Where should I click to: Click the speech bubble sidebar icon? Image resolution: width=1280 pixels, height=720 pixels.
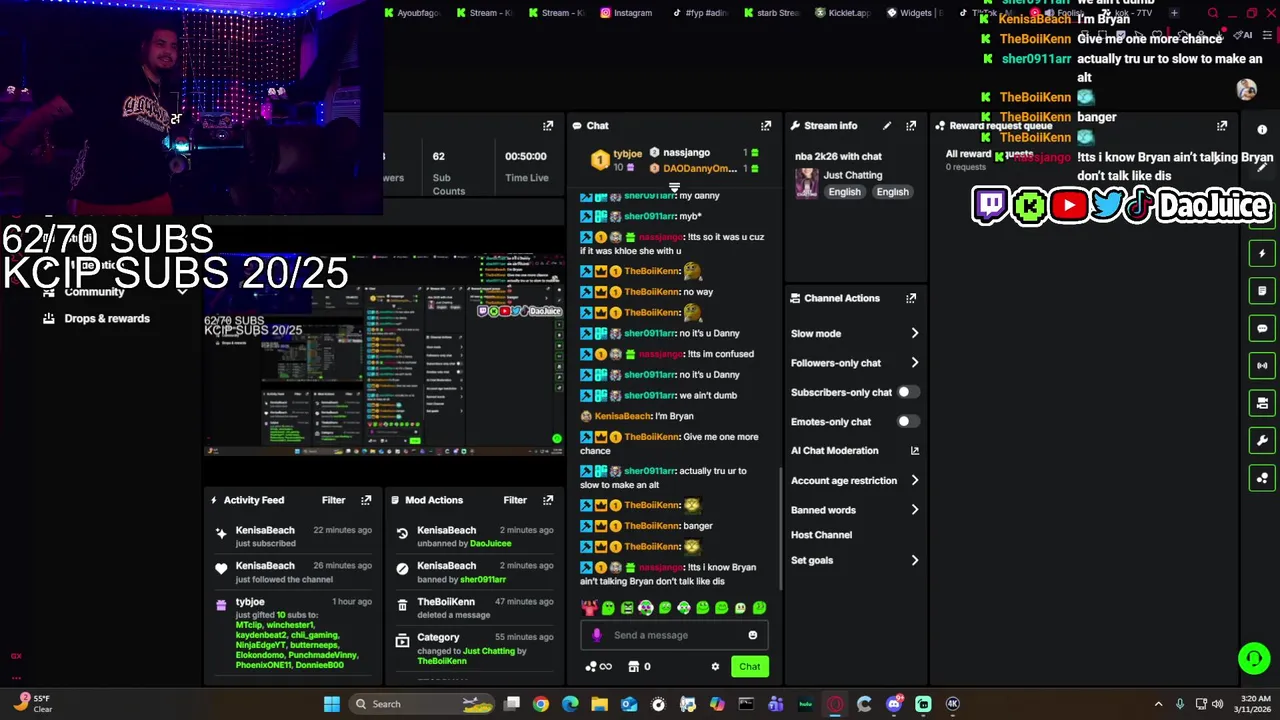tap(1262, 328)
